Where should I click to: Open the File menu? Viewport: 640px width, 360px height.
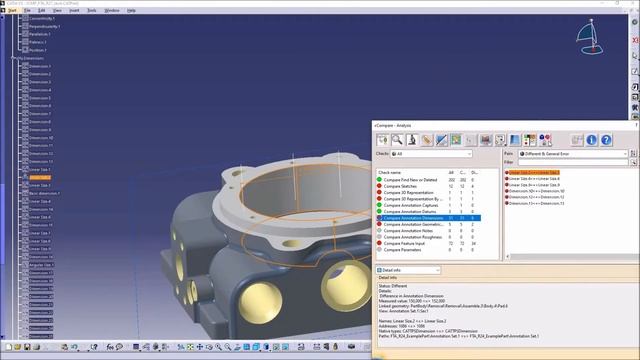(x=27, y=10)
